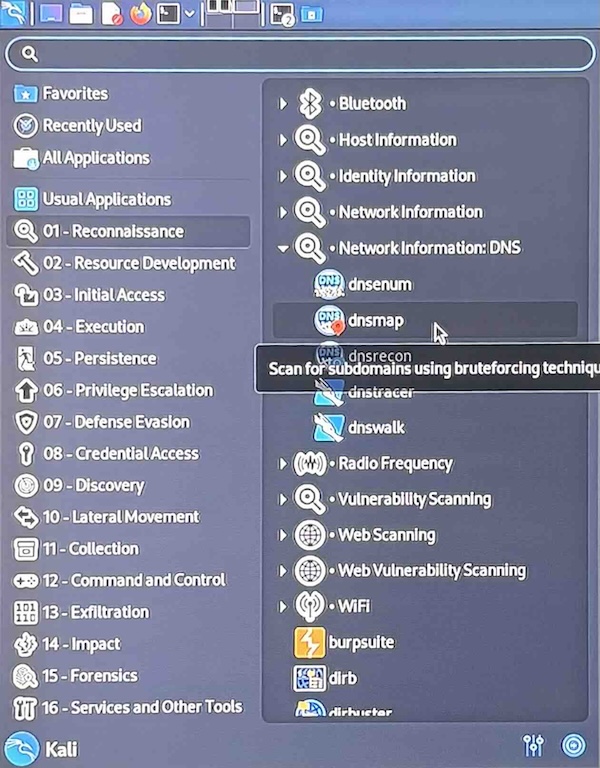Viewport: 600px width, 768px height.
Task: Open menu settings sliders icon
Action: pos(533,745)
